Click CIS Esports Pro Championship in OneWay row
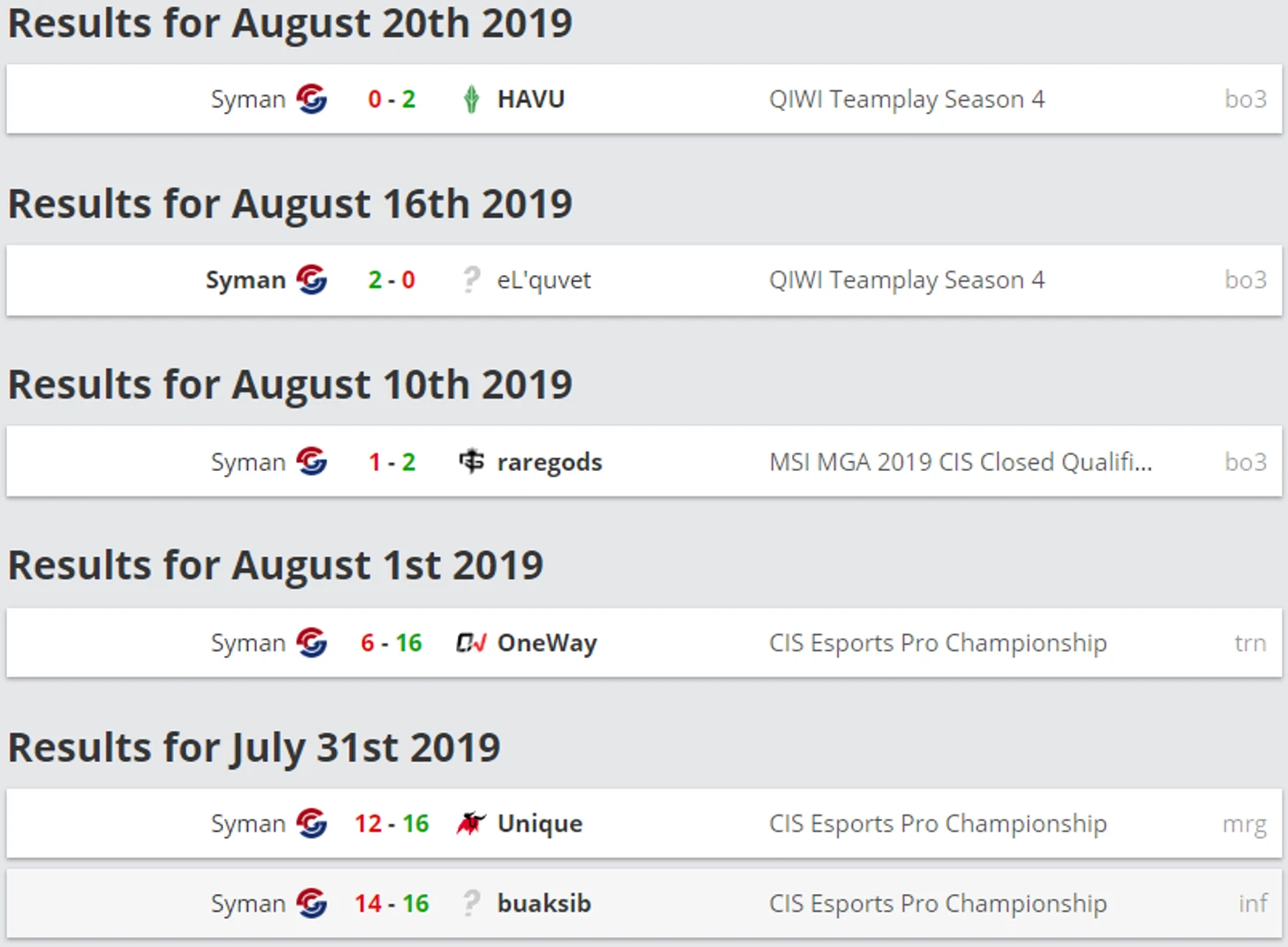Screen dimensions: 1288x947 pyautogui.click(x=937, y=643)
